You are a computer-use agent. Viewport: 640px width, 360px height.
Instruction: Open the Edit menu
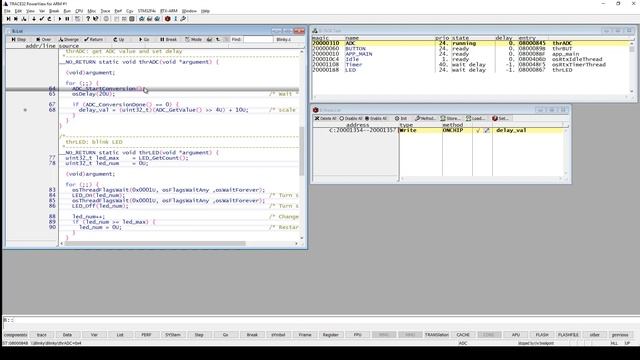(x=18, y=11)
